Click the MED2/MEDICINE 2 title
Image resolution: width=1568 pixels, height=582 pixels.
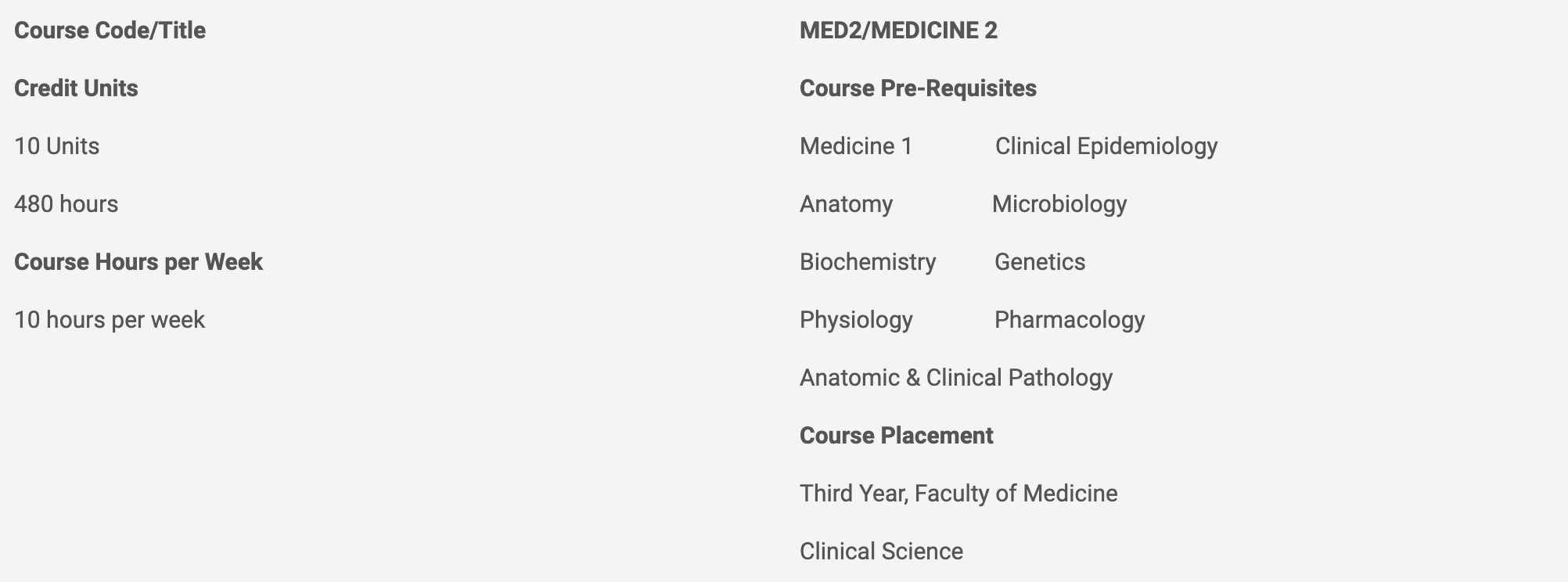898,31
